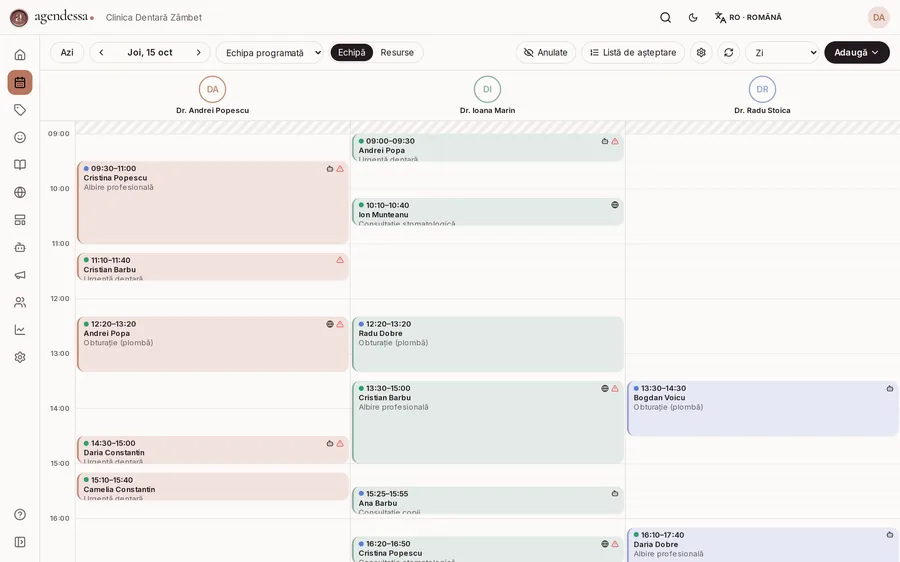Open the line chart icon in the sidebar
900x562 pixels.
20,330
